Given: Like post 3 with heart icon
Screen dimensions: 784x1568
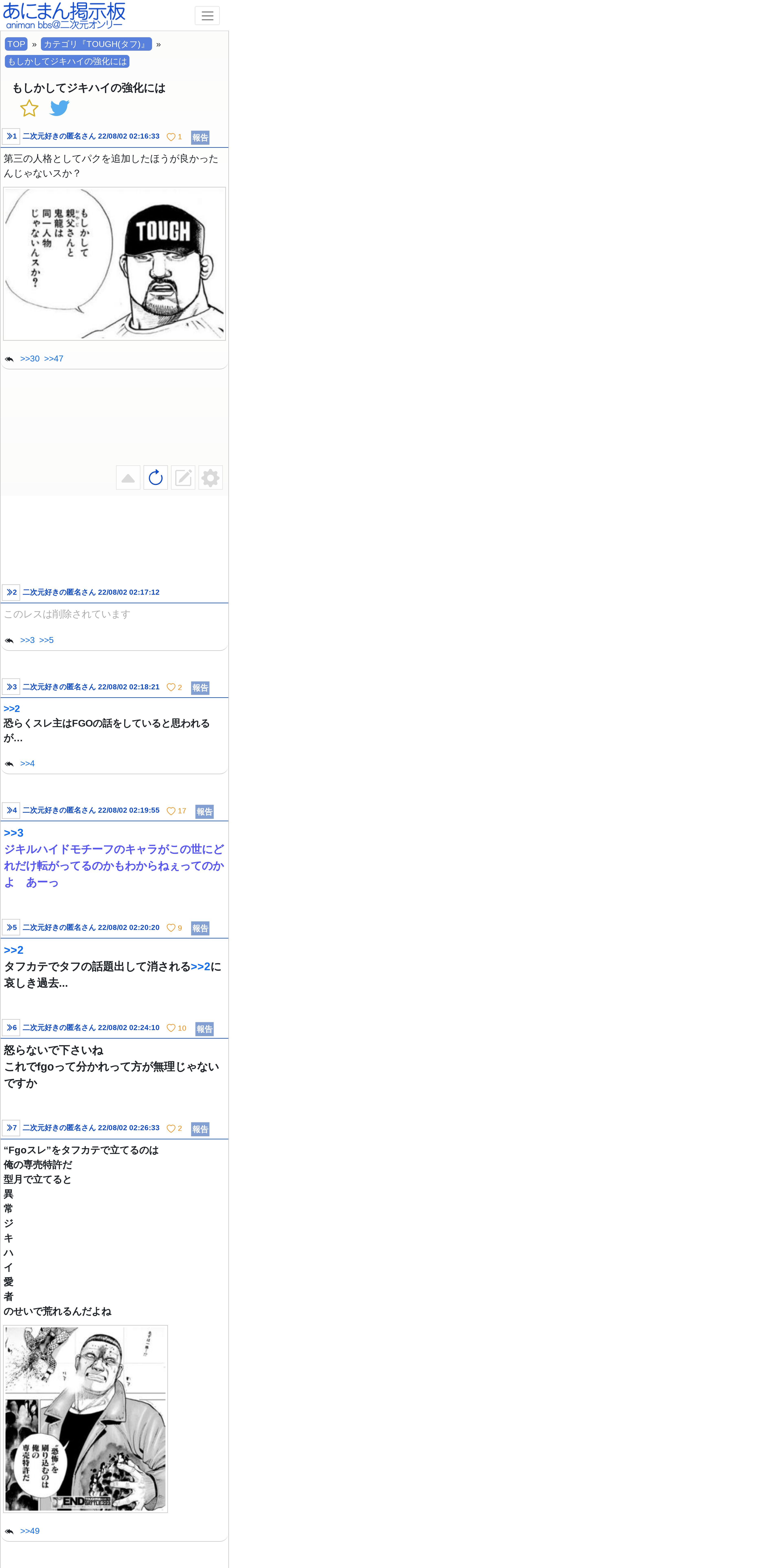Looking at the screenshot, I should click(x=171, y=687).
